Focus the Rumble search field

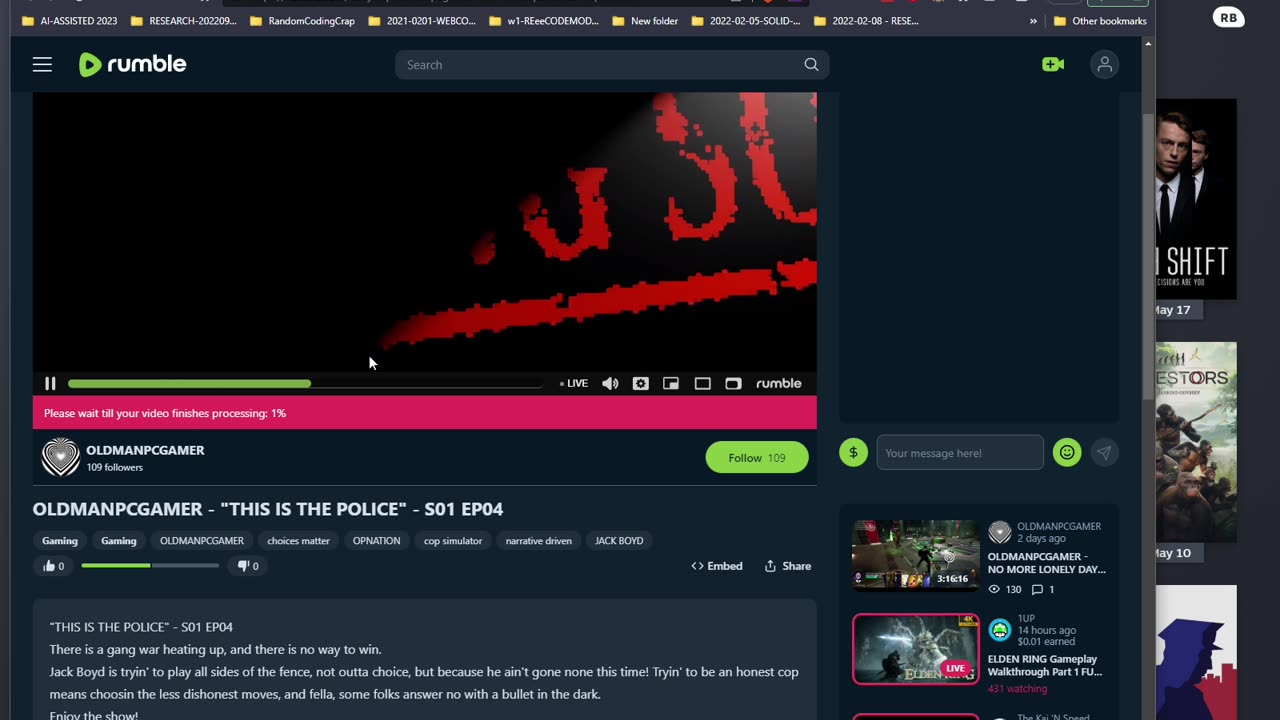pos(611,64)
